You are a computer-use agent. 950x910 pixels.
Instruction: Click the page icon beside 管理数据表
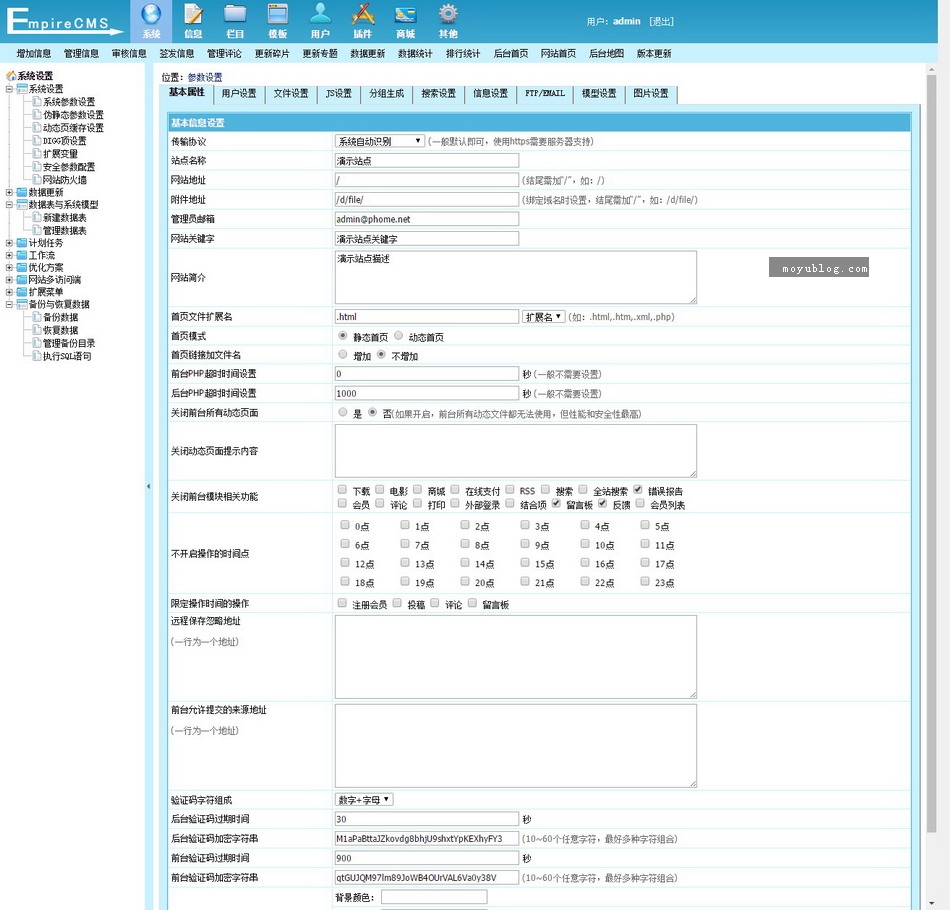[x=37, y=230]
